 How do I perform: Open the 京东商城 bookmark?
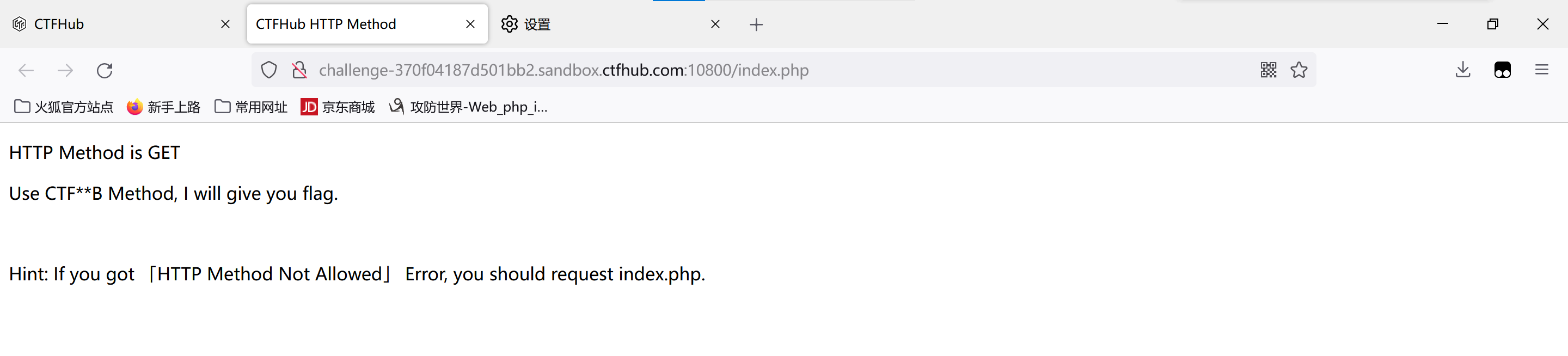pos(338,107)
